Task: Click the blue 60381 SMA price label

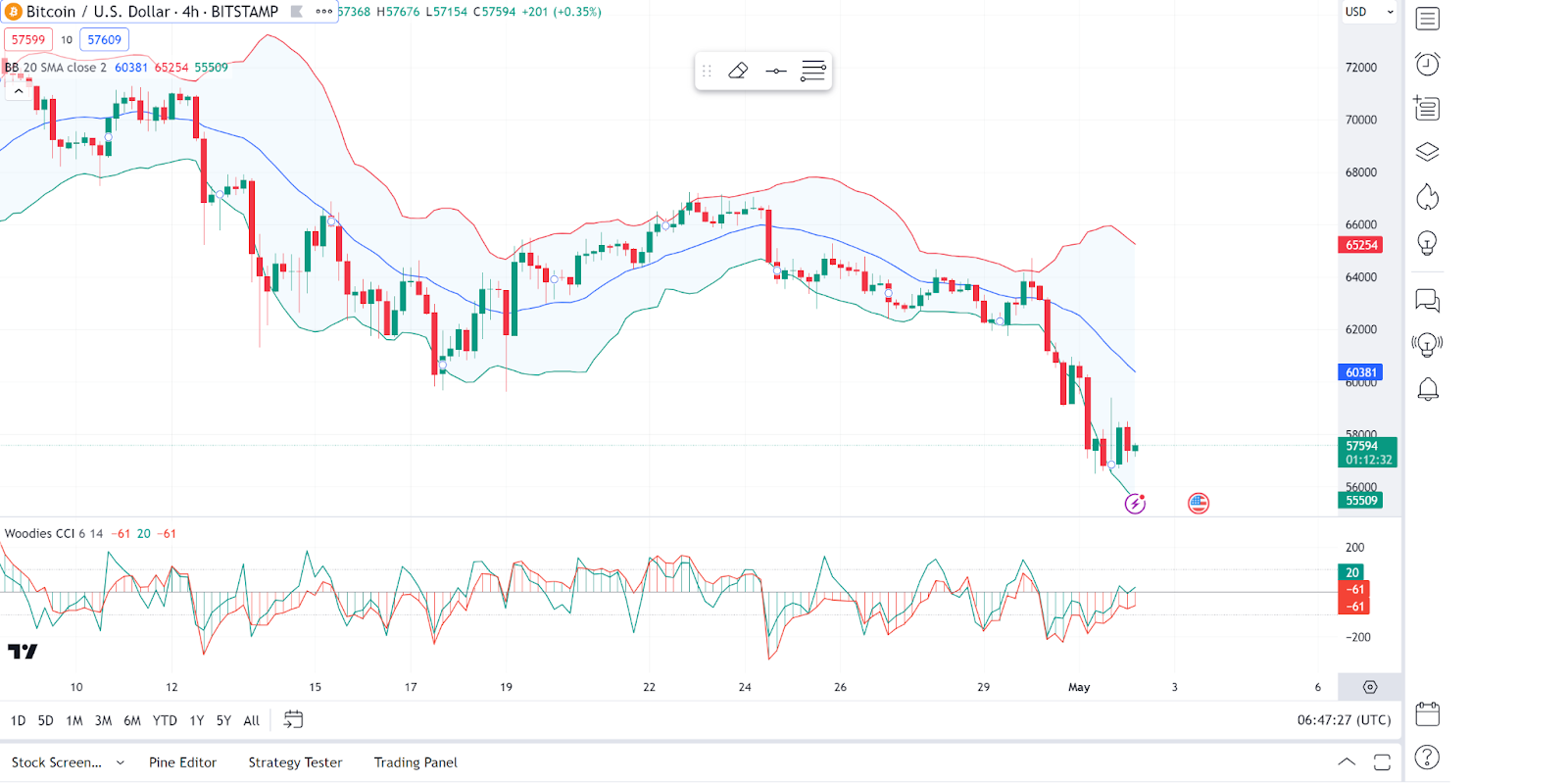Action: [x=1360, y=372]
